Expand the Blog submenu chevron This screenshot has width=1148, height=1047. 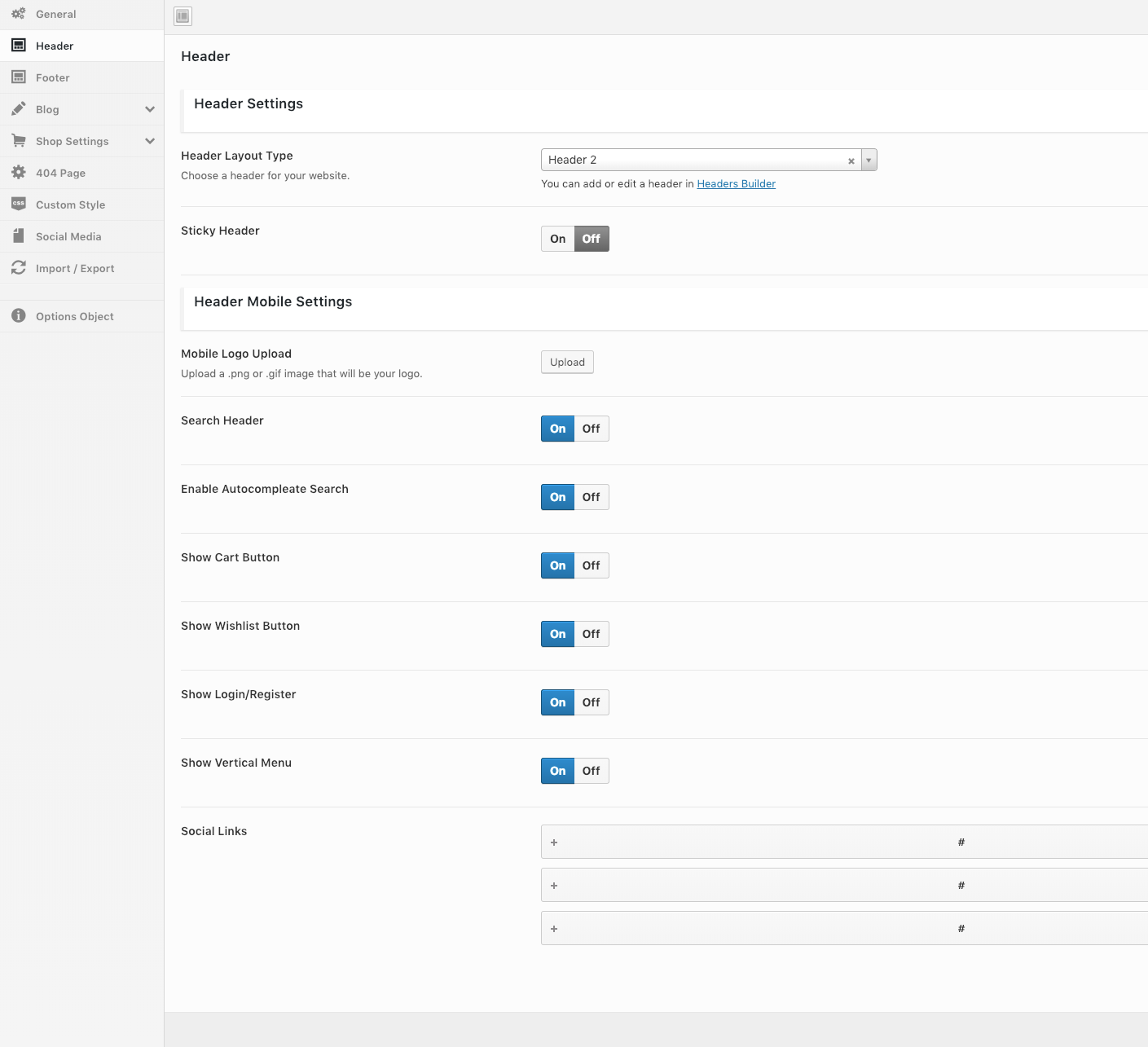pos(150,109)
